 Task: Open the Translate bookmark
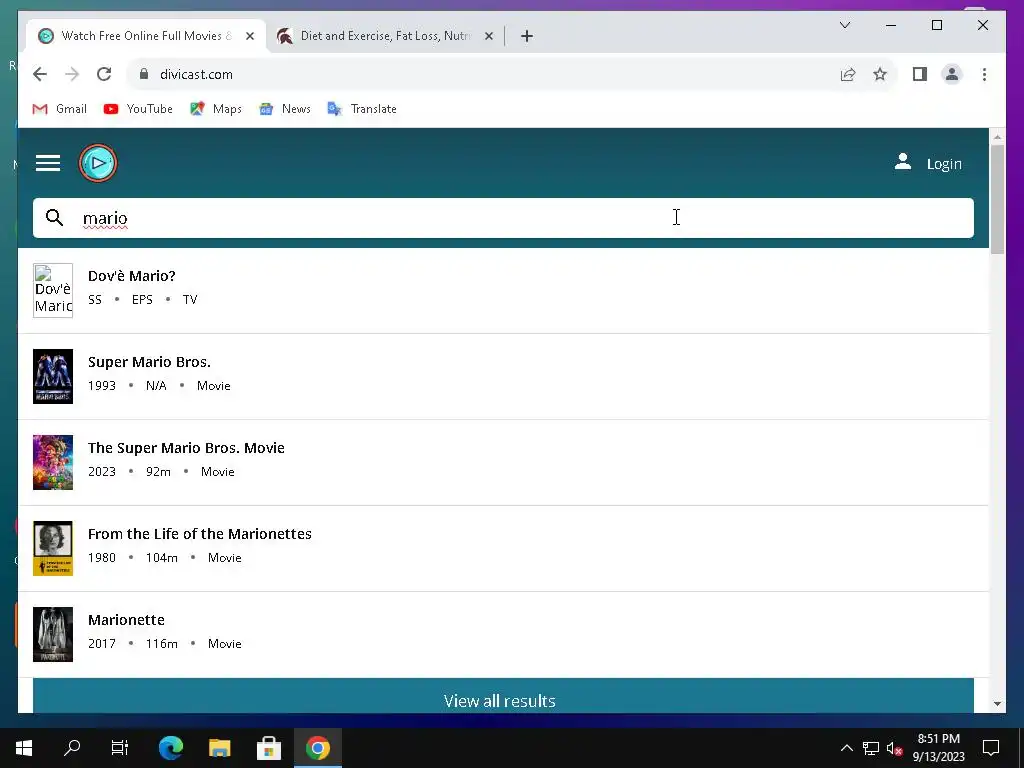(362, 109)
